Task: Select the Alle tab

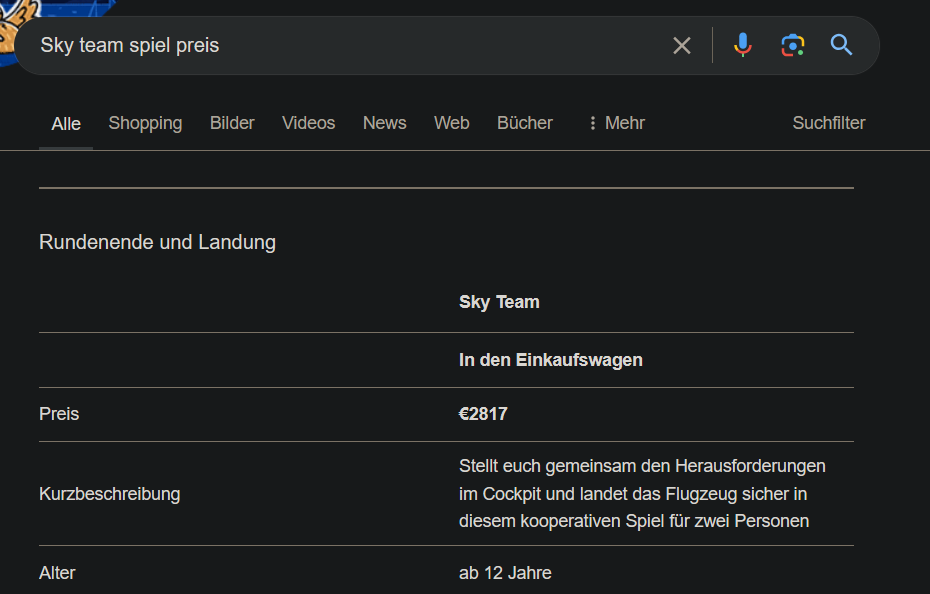Action: point(66,123)
